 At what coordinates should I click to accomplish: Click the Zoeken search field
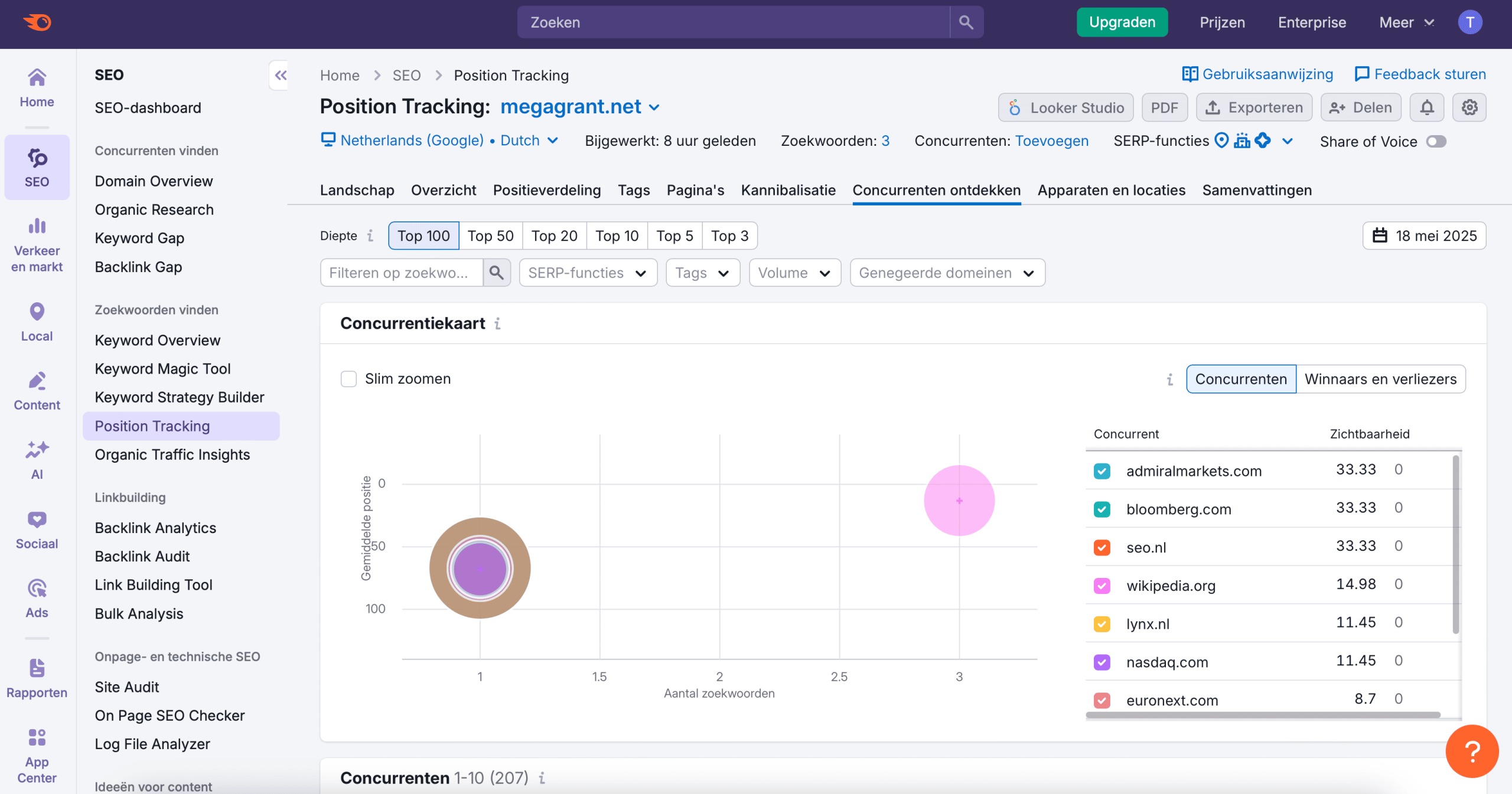tap(734, 22)
